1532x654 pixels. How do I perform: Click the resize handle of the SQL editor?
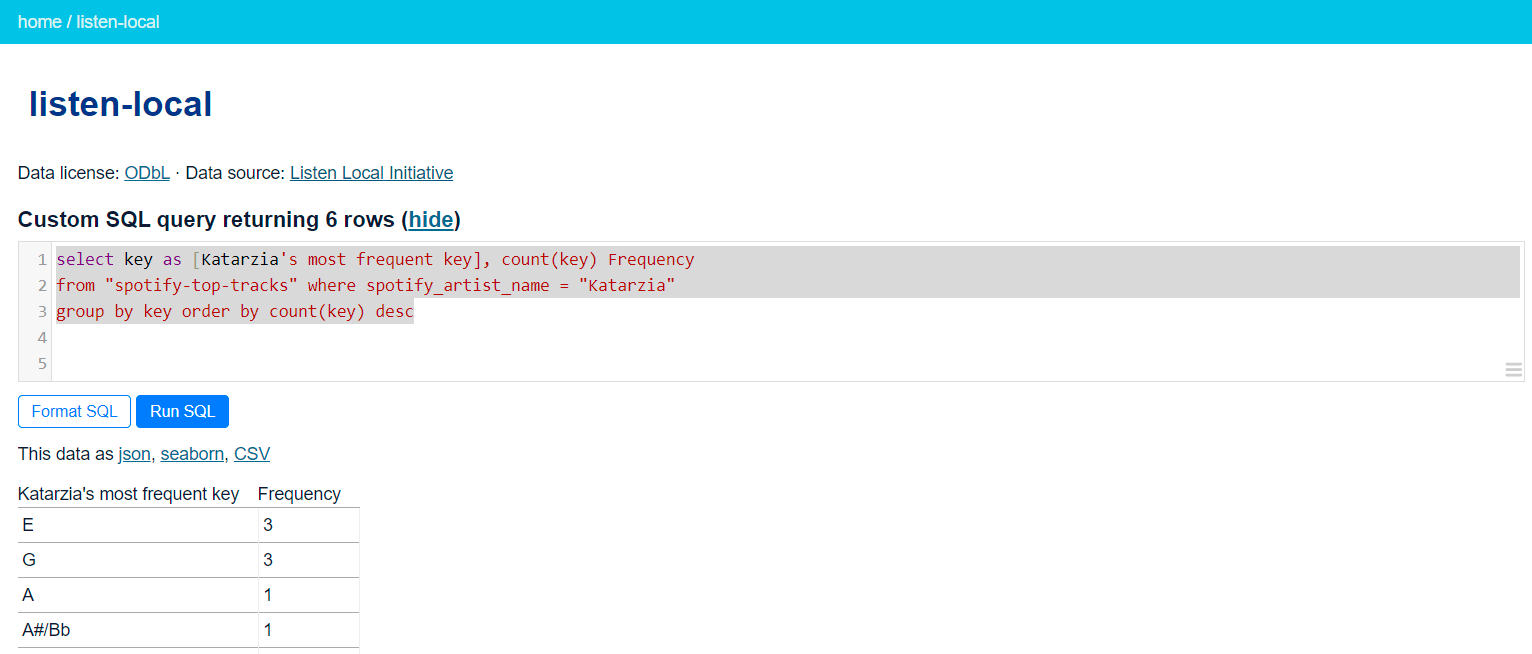(x=1513, y=370)
